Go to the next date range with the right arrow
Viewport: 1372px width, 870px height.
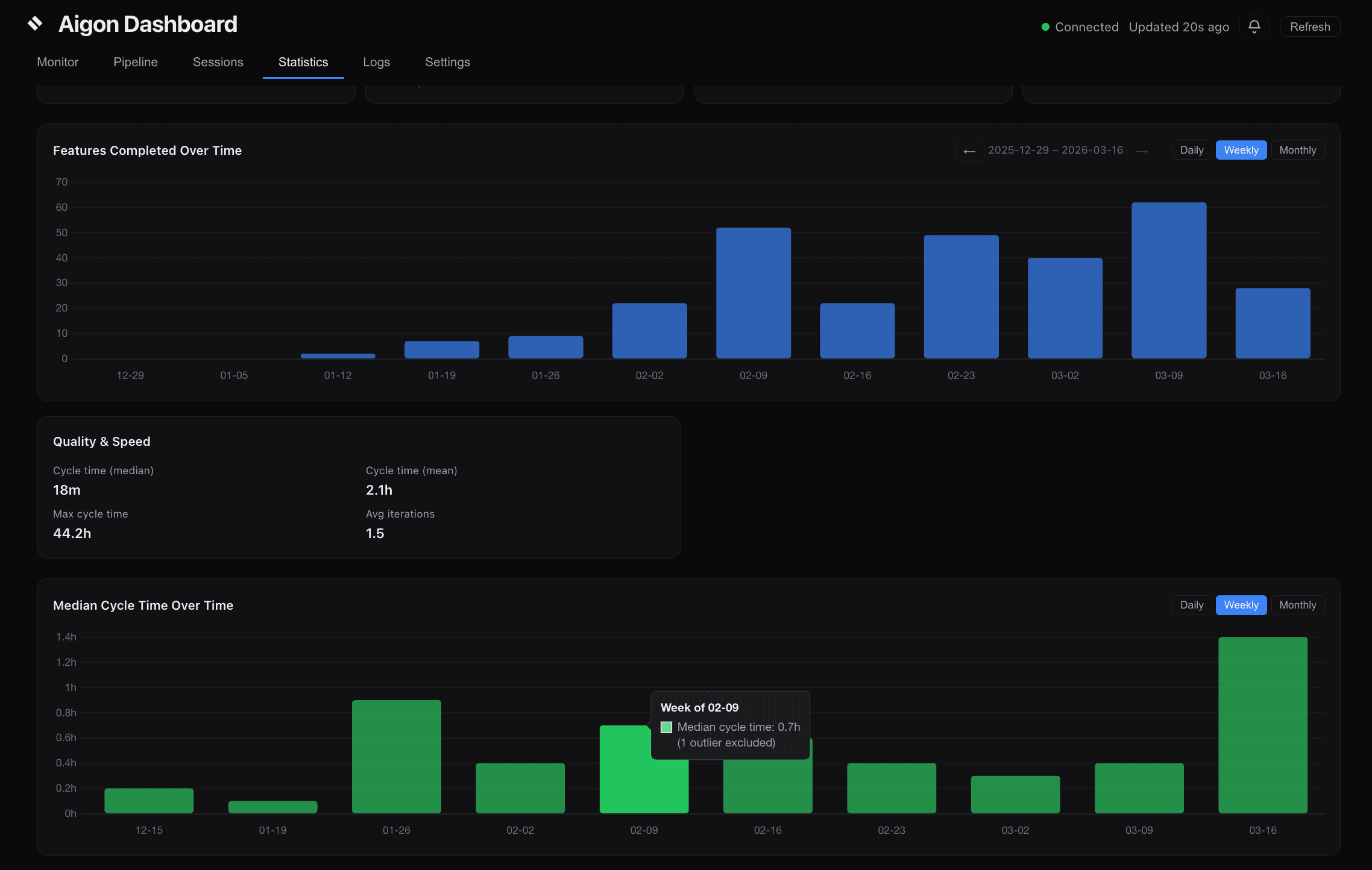coord(1142,151)
